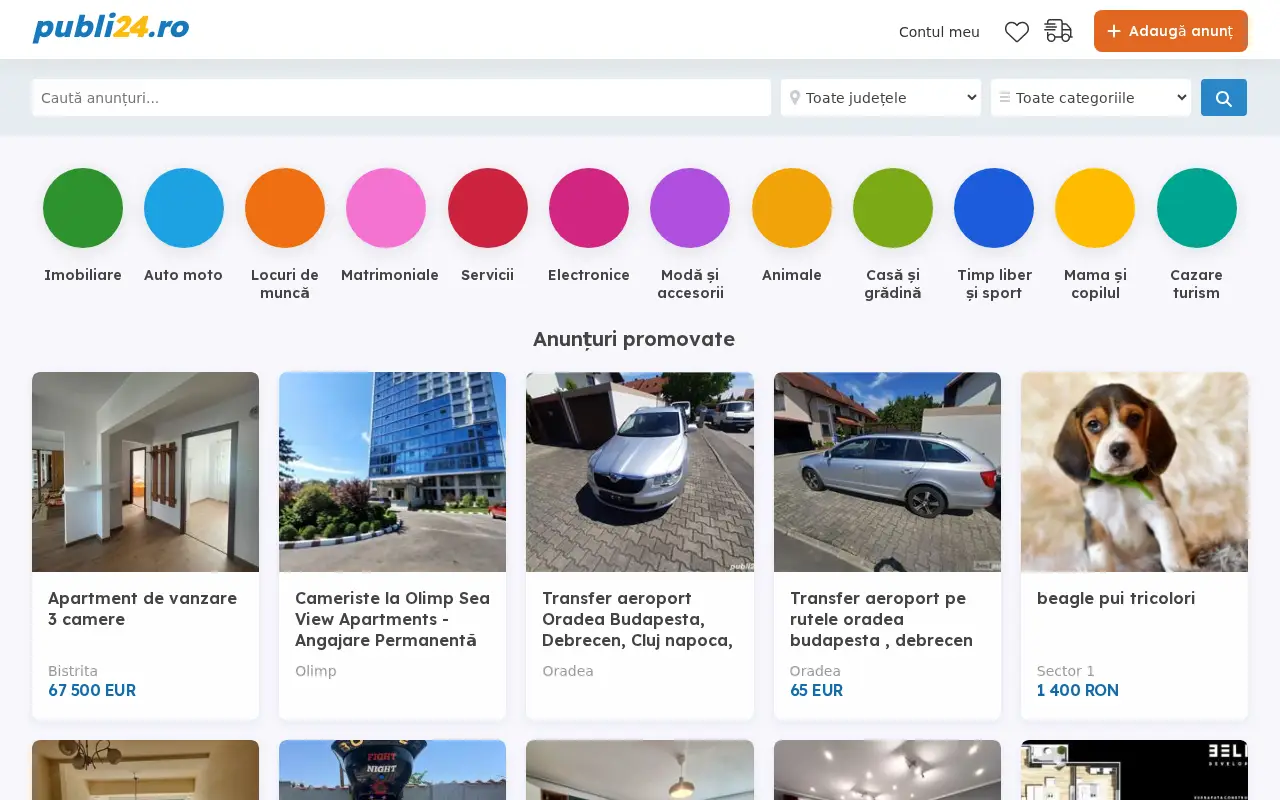Open the favorites heart icon
This screenshot has height=800, width=1280.
click(x=1016, y=32)
